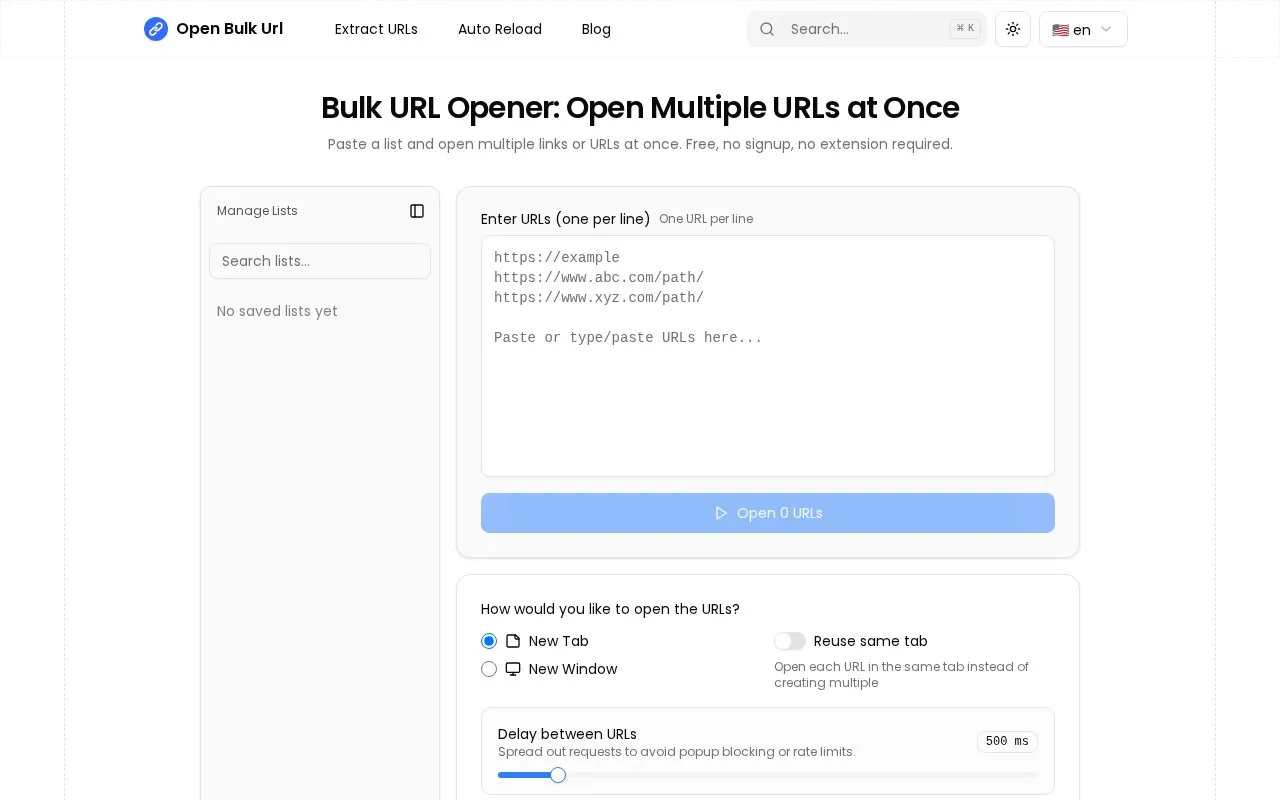The image size is (1280, 800).
Task: Focus the Search lists input field
Action: click(x=320, y=261)
